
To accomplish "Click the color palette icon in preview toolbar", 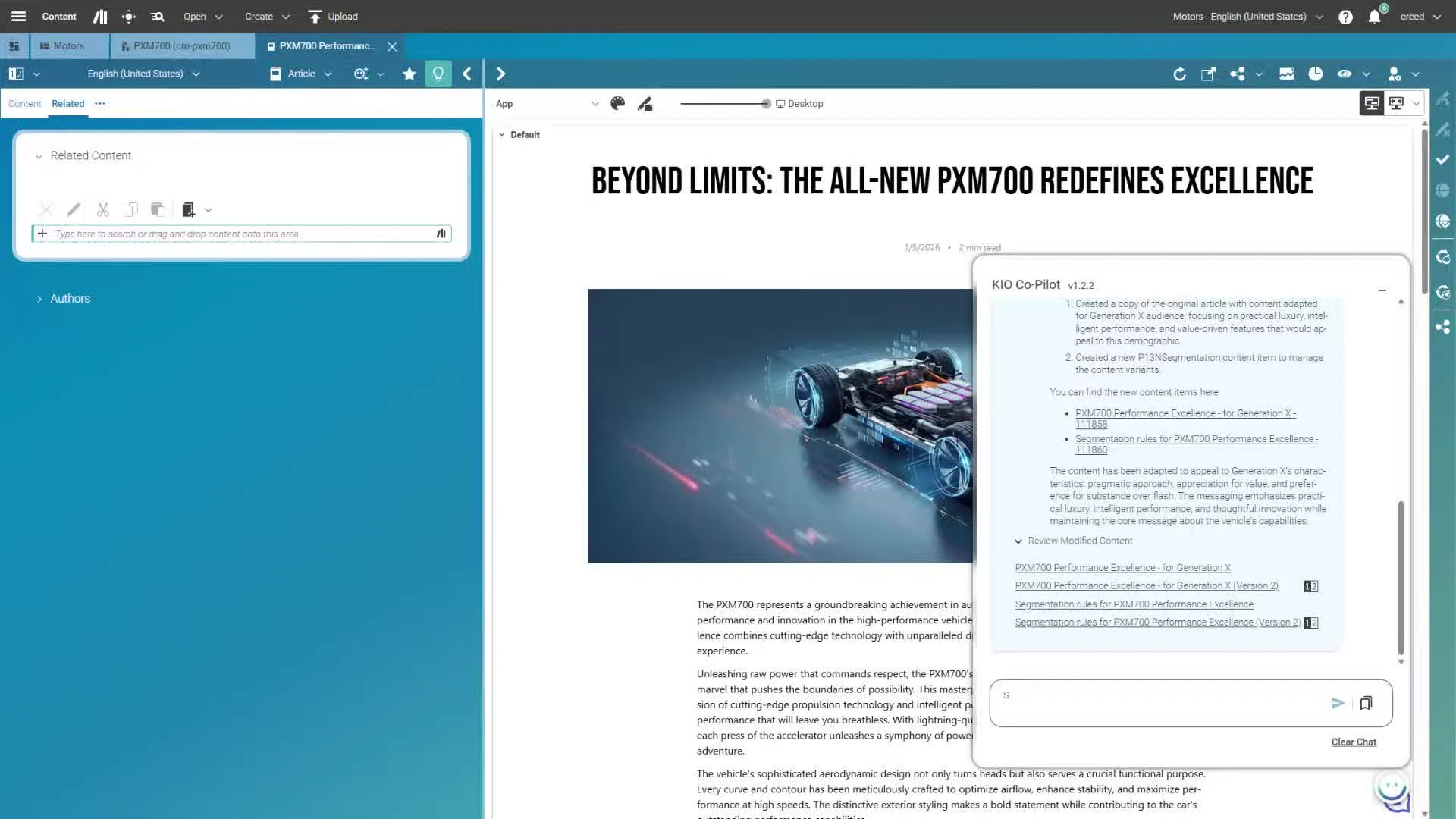I will 617,104.
